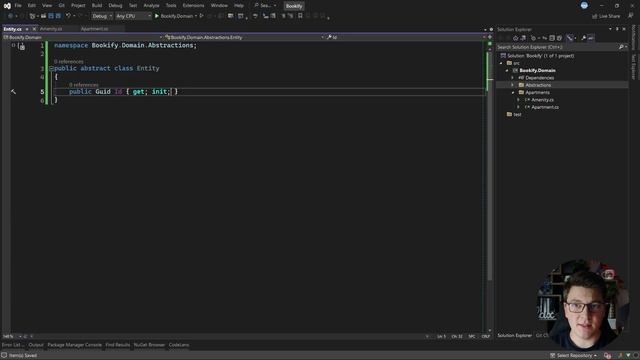This screenshot has height=360, width=640.
Task: Open the NuGet Browser tab
Action: click(149, 345)
